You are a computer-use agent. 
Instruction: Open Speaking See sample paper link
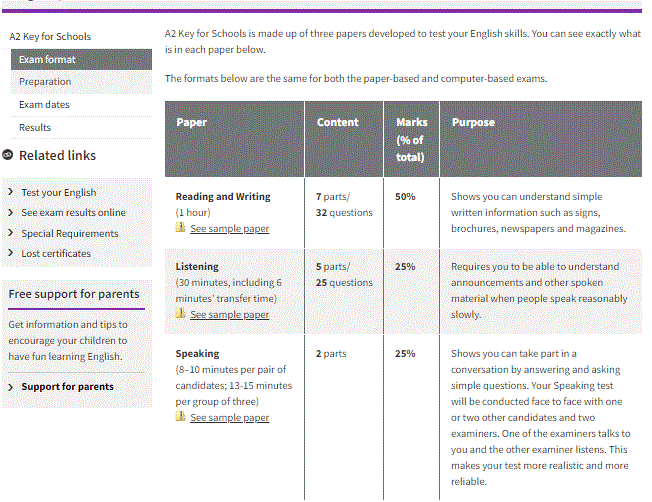coord(230,417)
